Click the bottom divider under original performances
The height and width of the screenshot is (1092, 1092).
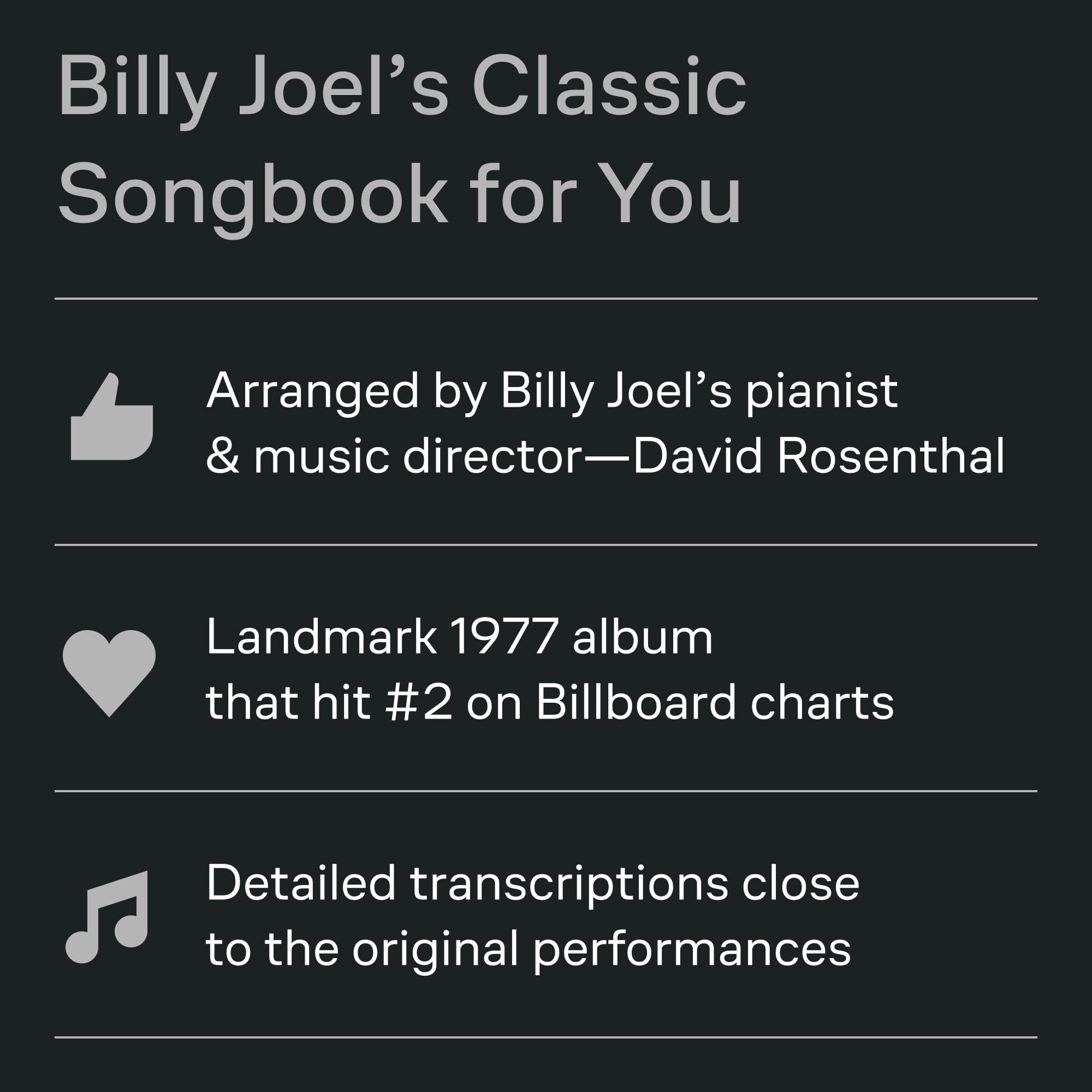[546, 1038]
